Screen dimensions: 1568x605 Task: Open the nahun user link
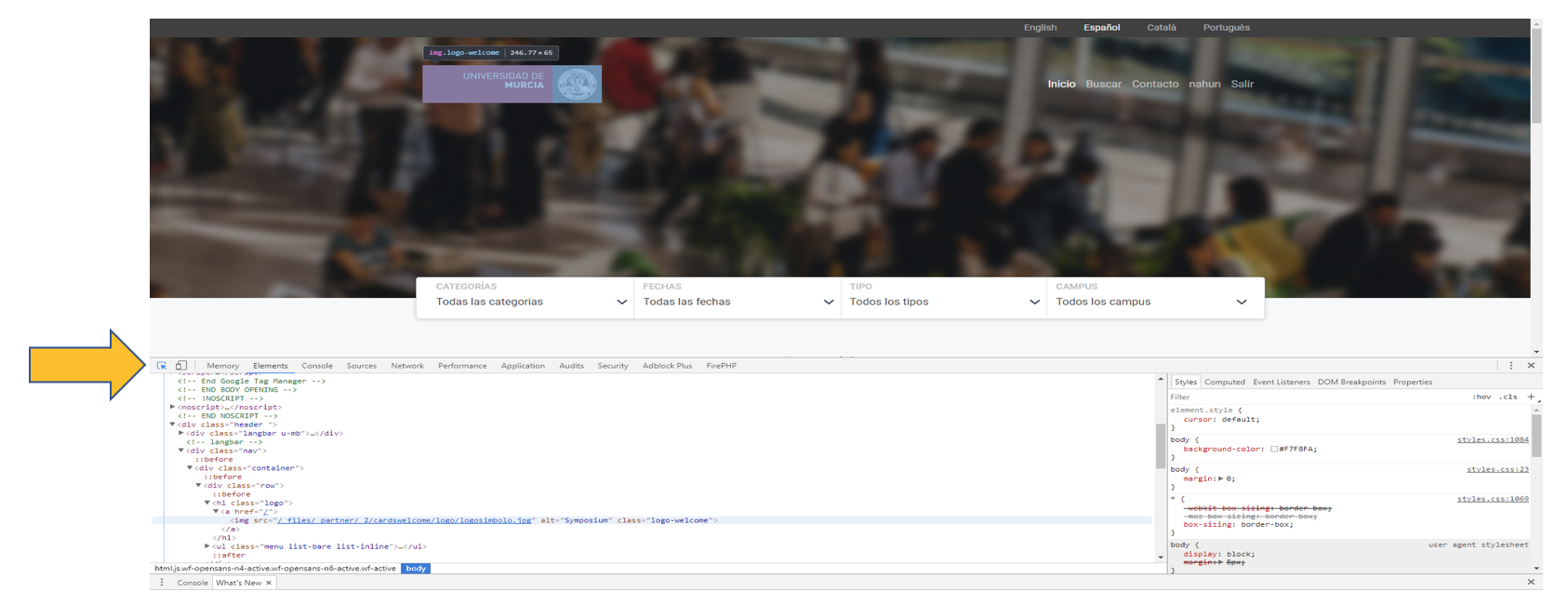pos(1204,84)
